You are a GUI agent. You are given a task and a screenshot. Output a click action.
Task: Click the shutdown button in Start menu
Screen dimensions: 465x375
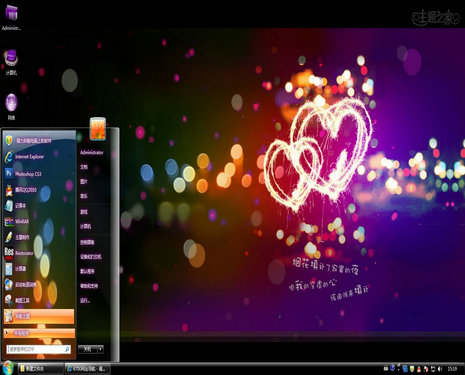(x=87, y=349)
